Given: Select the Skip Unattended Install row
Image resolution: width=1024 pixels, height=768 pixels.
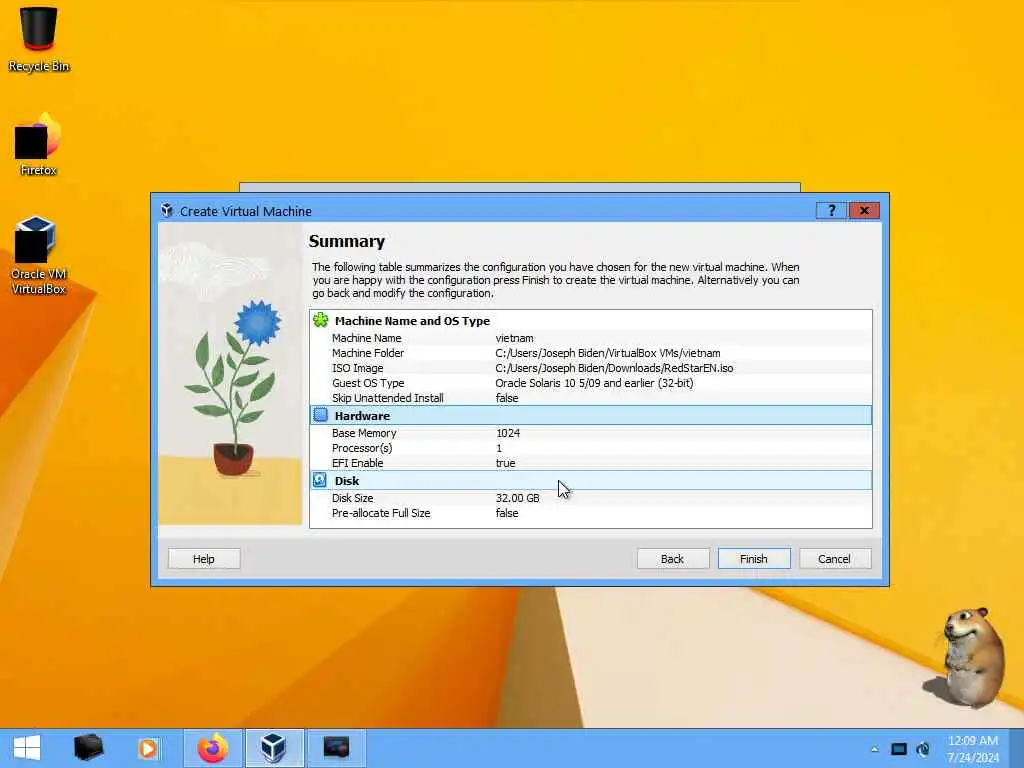Looking at the screenshot, I should 591,398.
